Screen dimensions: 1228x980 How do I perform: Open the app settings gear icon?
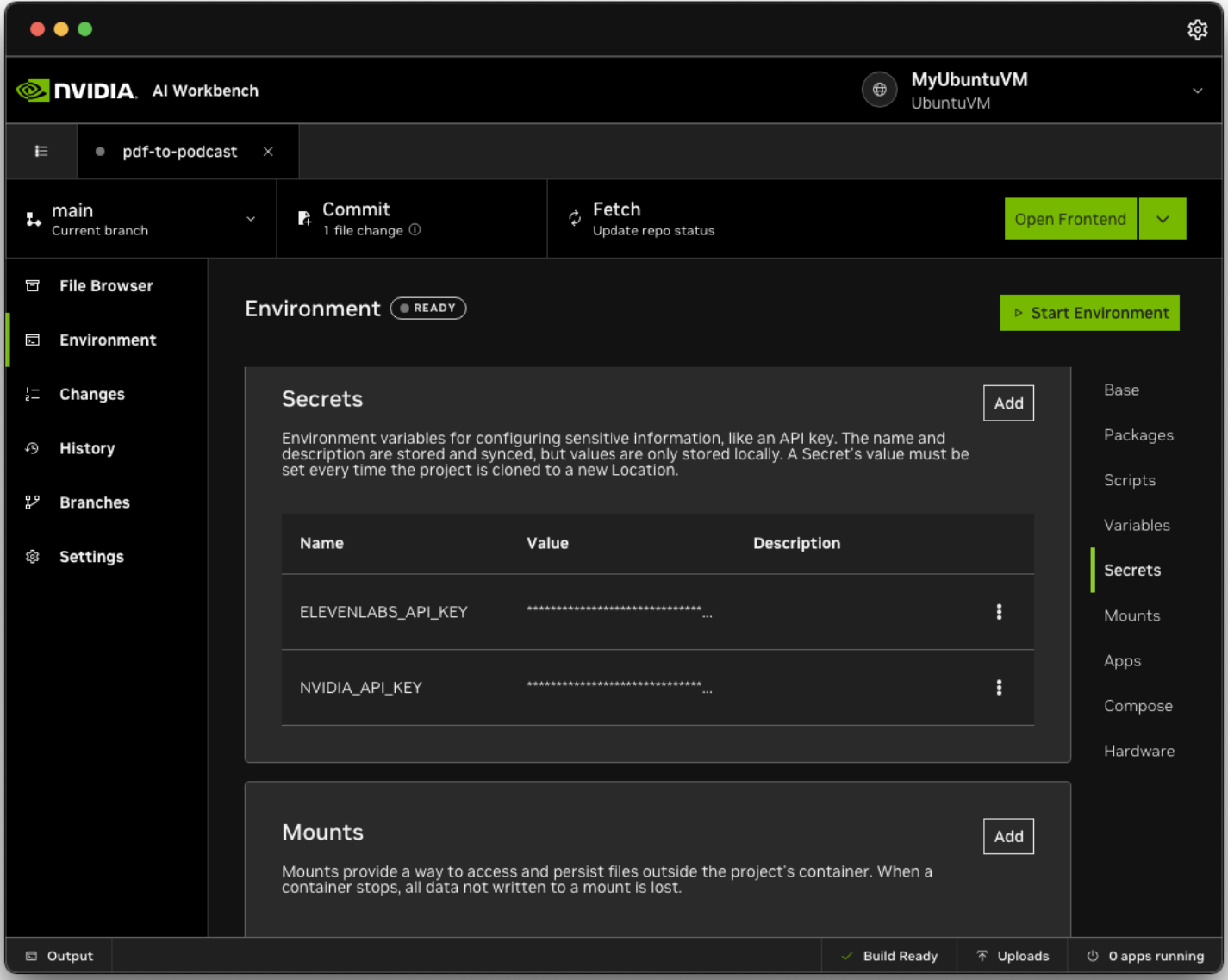(1197, 30)
